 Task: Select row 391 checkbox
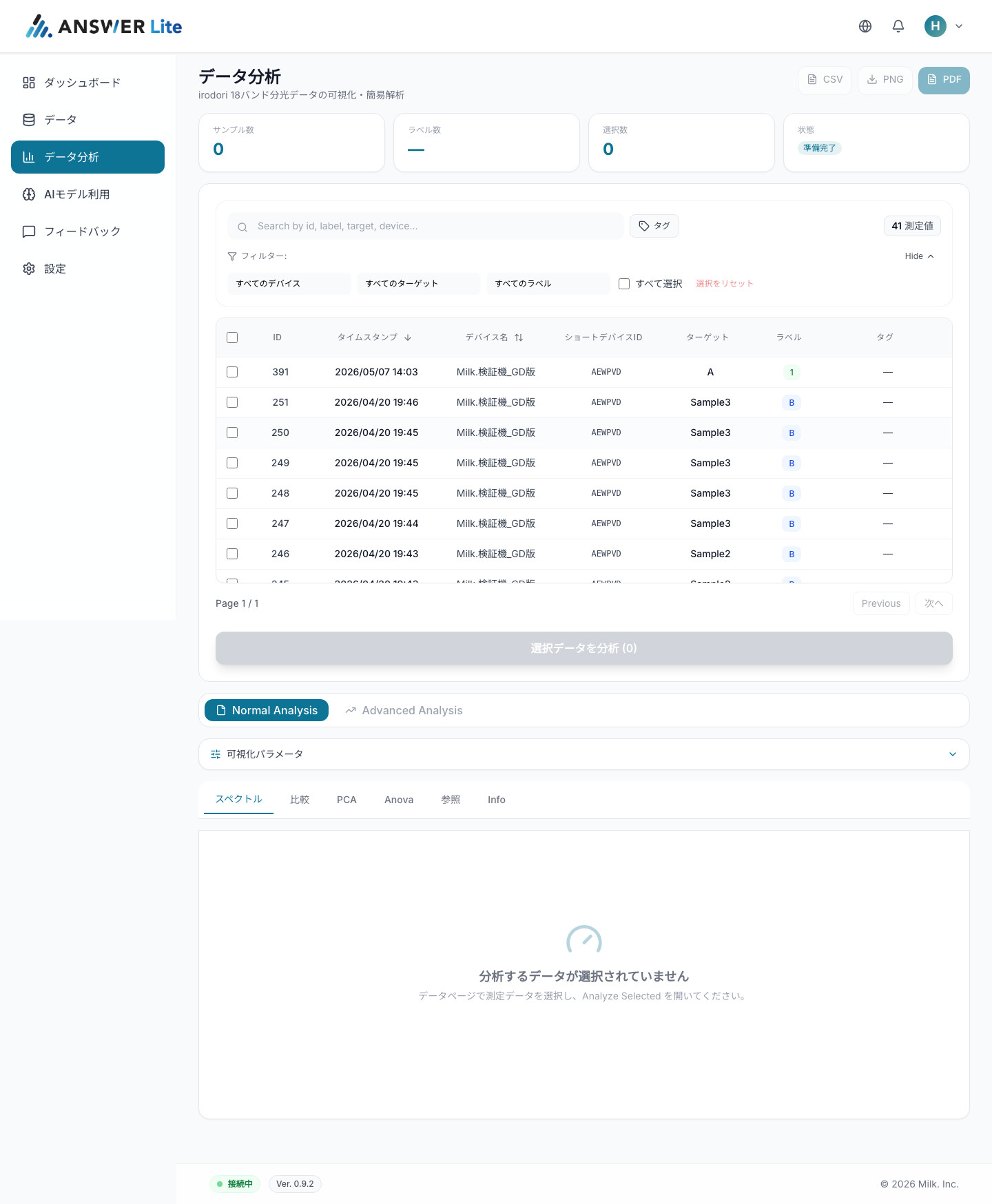(x=232, y=372)
